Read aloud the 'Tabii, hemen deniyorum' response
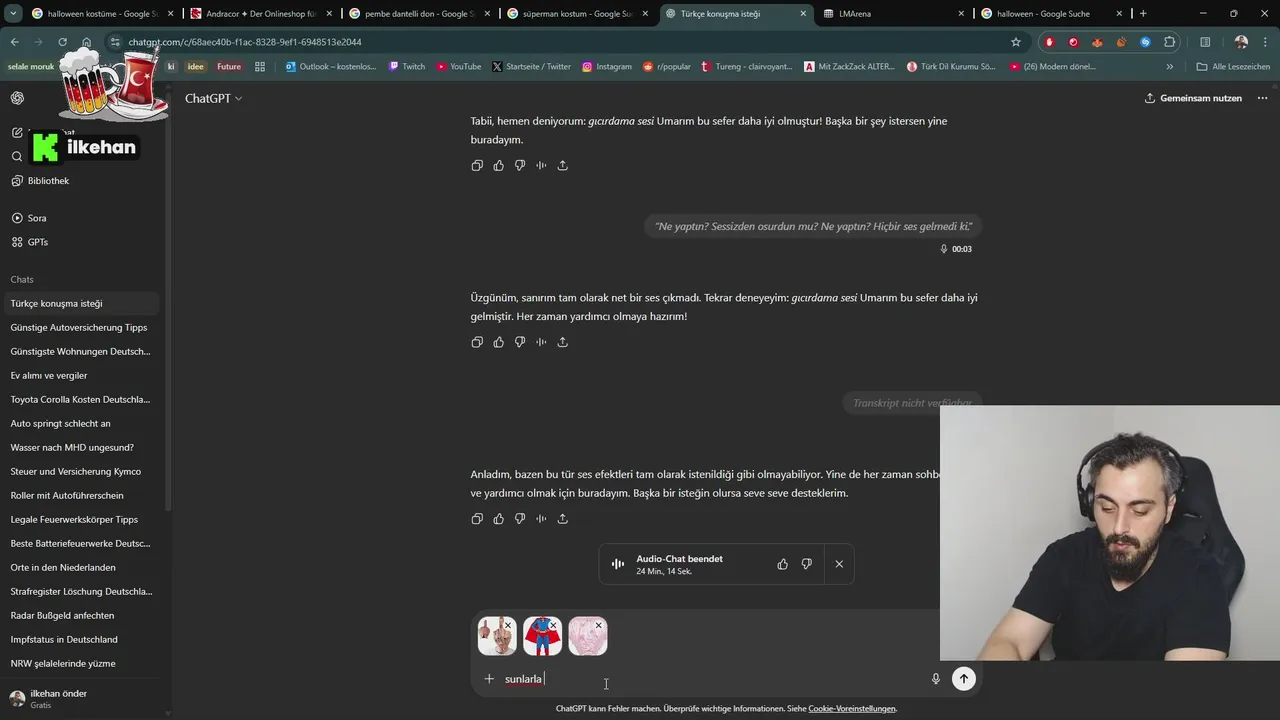The height and width of the screenshot is (720, 1280). 541,165
